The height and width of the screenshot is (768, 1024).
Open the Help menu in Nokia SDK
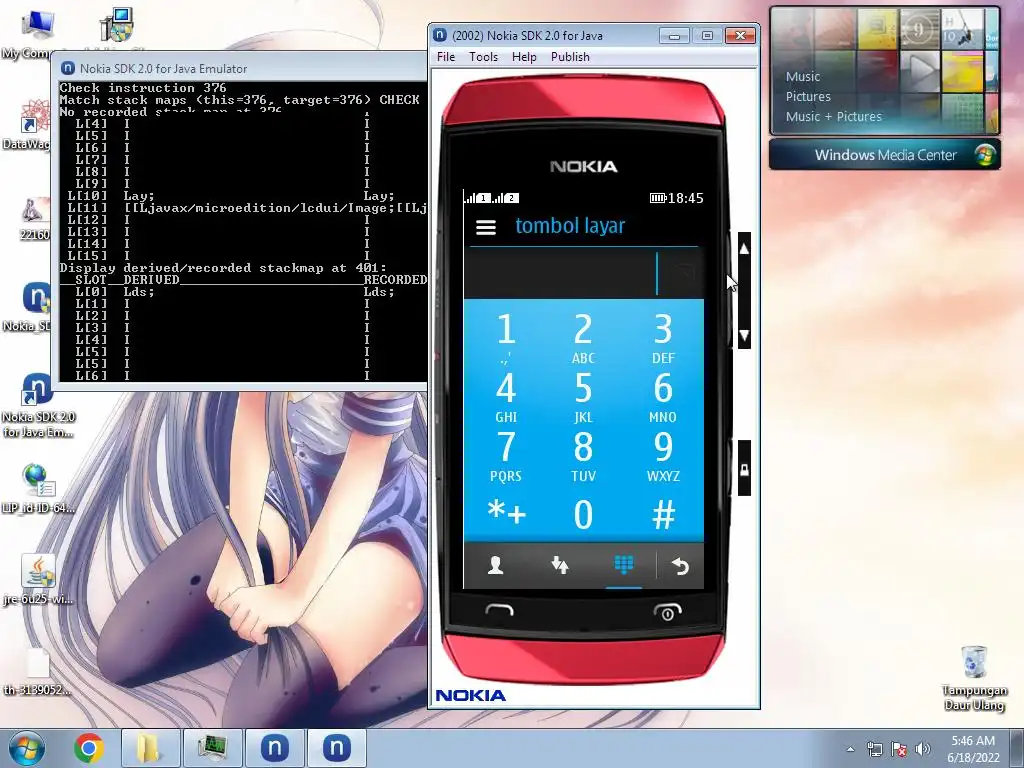point(524,57)
